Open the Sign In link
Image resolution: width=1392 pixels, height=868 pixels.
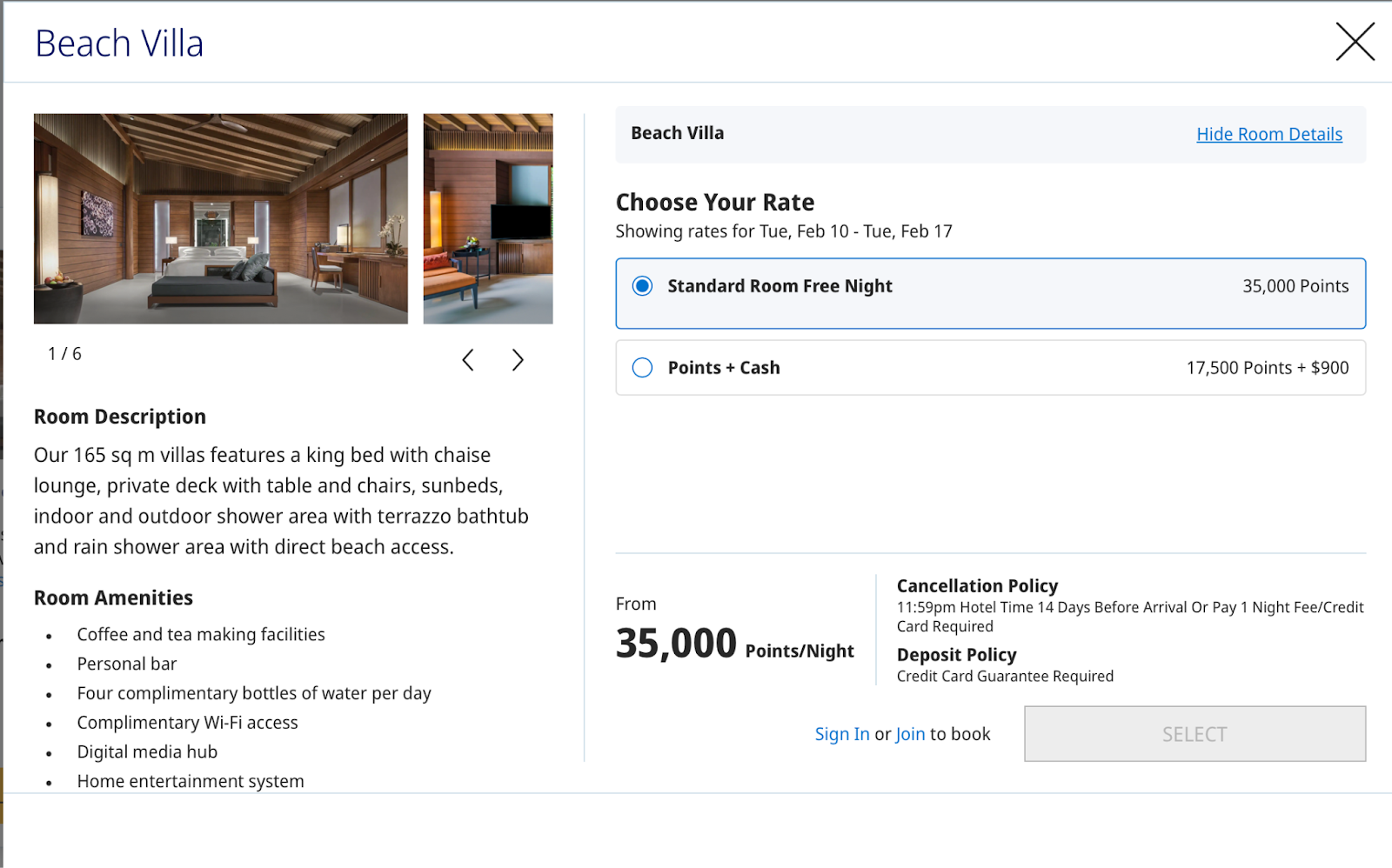tap(841, 734)
